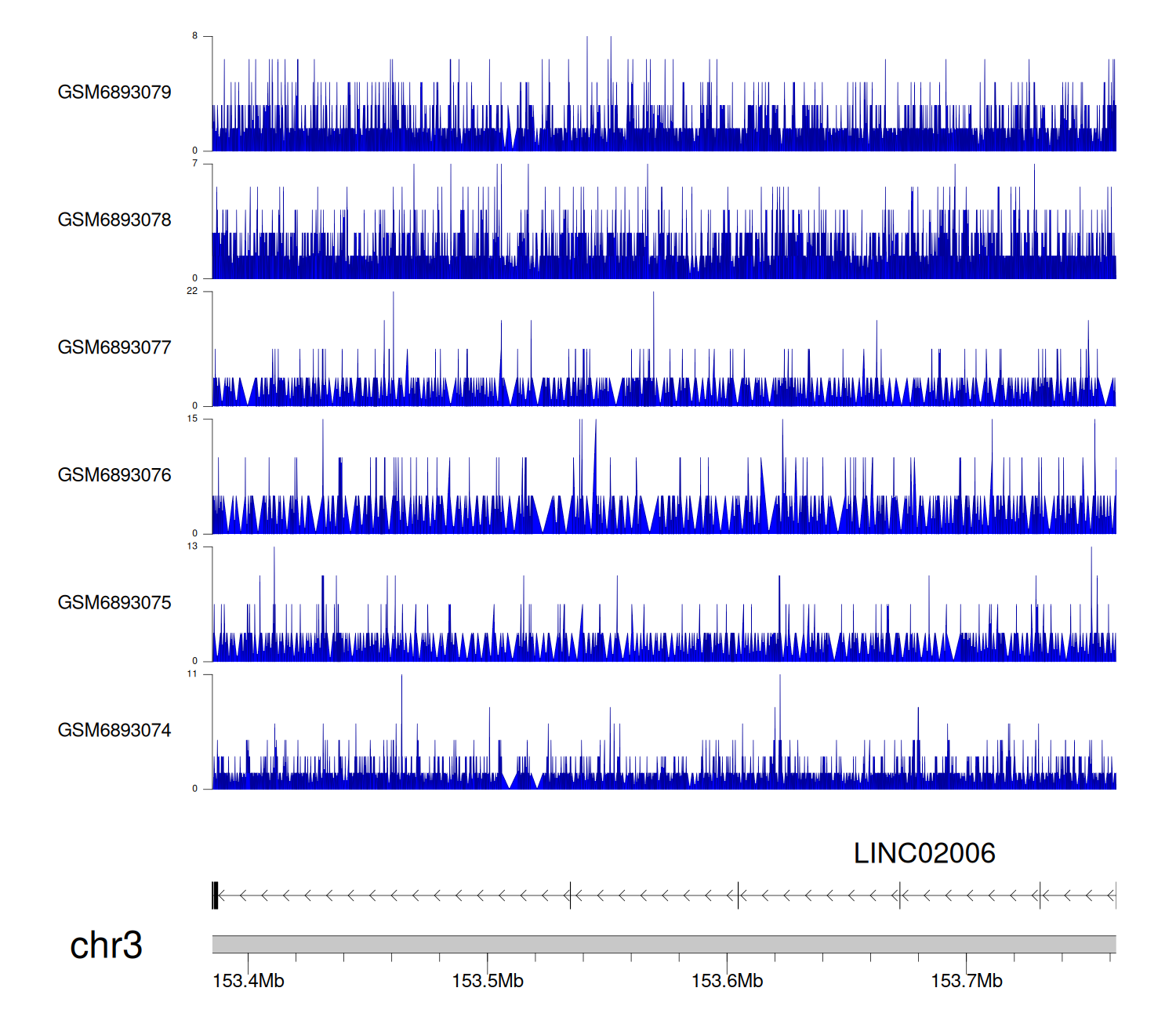The height and width of the screenshot is (1035, 1176).
Task: Select the 153.6Mb axis tick label
Action: click(x=727, y=982)
